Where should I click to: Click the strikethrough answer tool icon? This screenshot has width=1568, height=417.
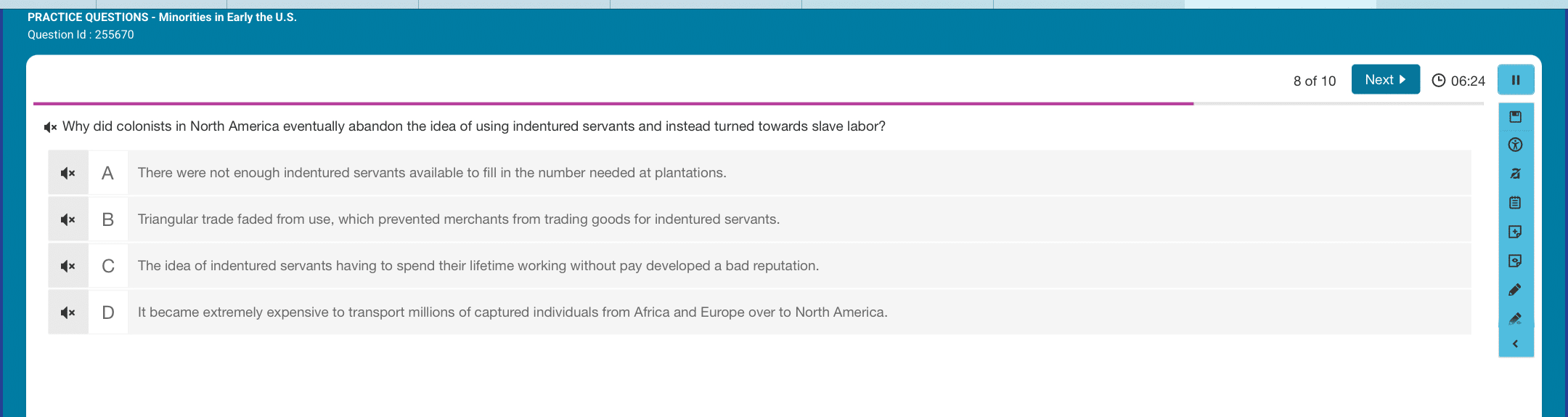(x=1515, y=174)
